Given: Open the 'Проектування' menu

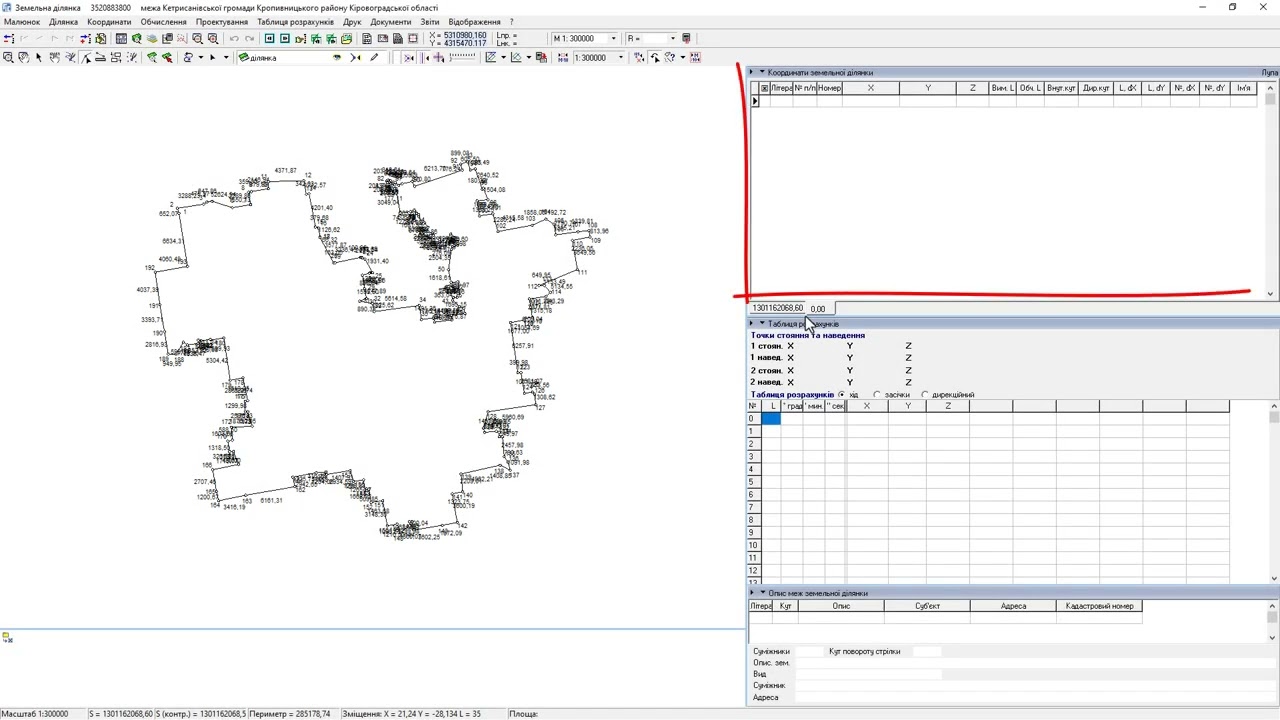Looking at the screenshot, I should point(222,21).
